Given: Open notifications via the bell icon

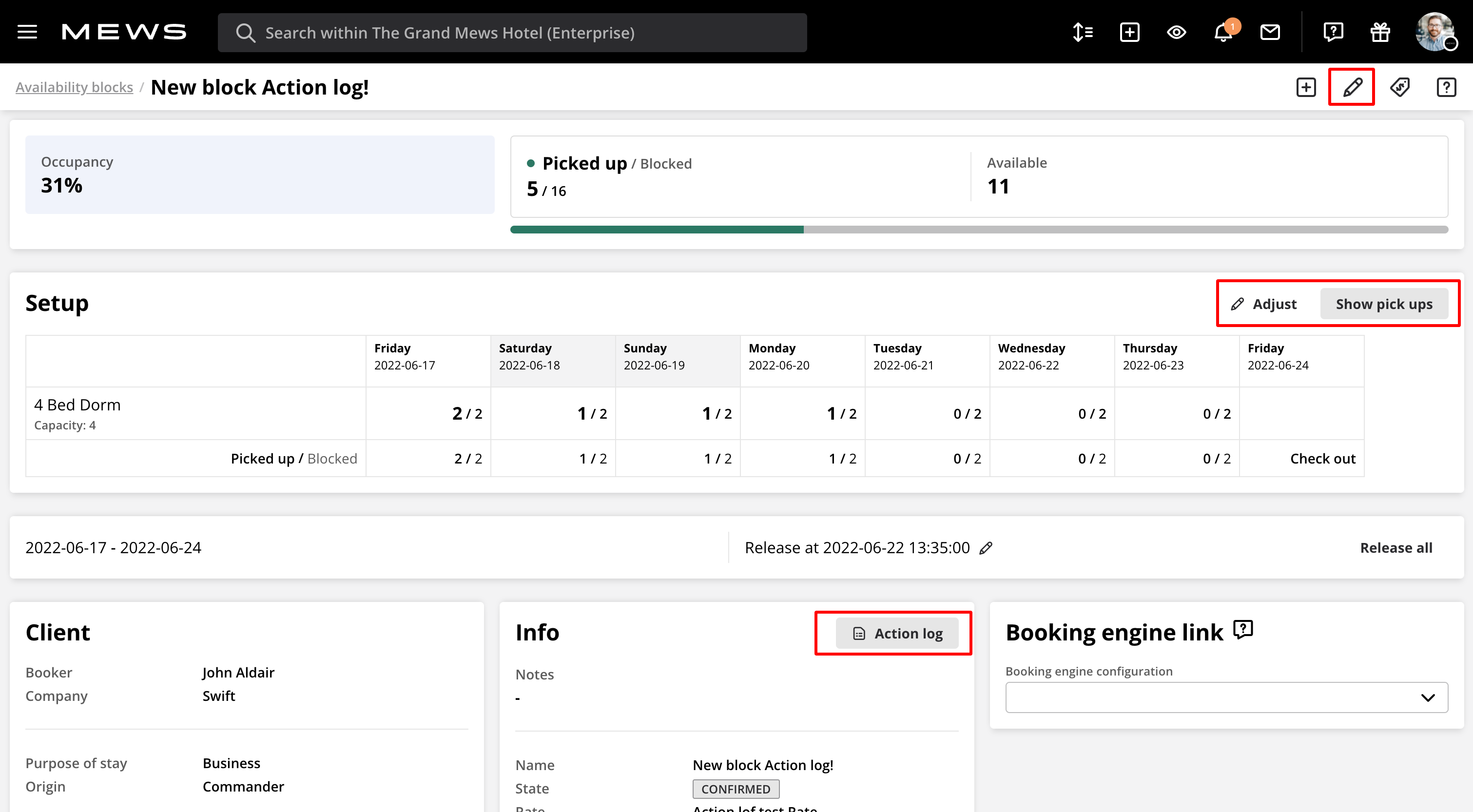Looking at the screenshot, I should 1223,33.
